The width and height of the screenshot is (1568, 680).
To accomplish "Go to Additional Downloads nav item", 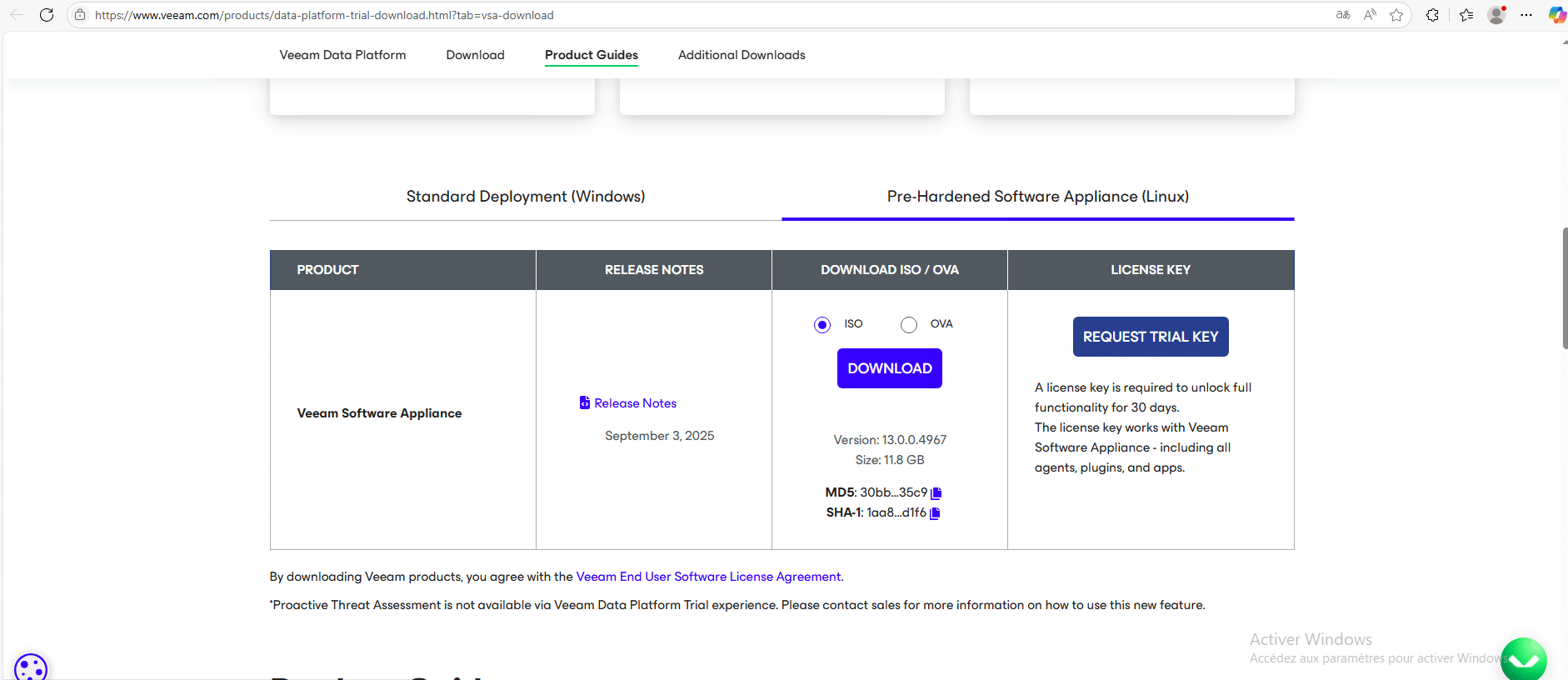I will coord(742,55).
